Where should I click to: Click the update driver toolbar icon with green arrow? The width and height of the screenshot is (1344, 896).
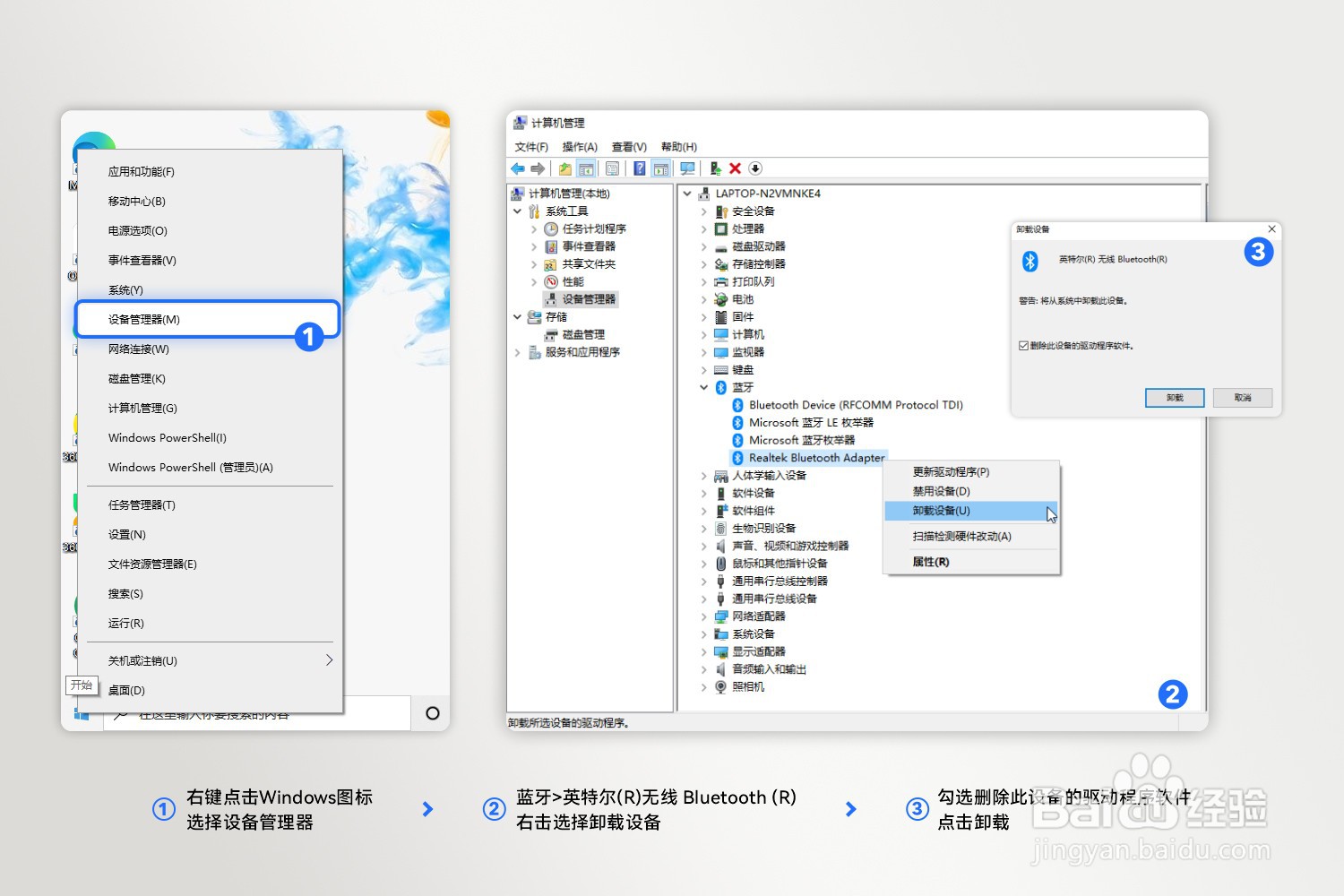pos(716,168)
